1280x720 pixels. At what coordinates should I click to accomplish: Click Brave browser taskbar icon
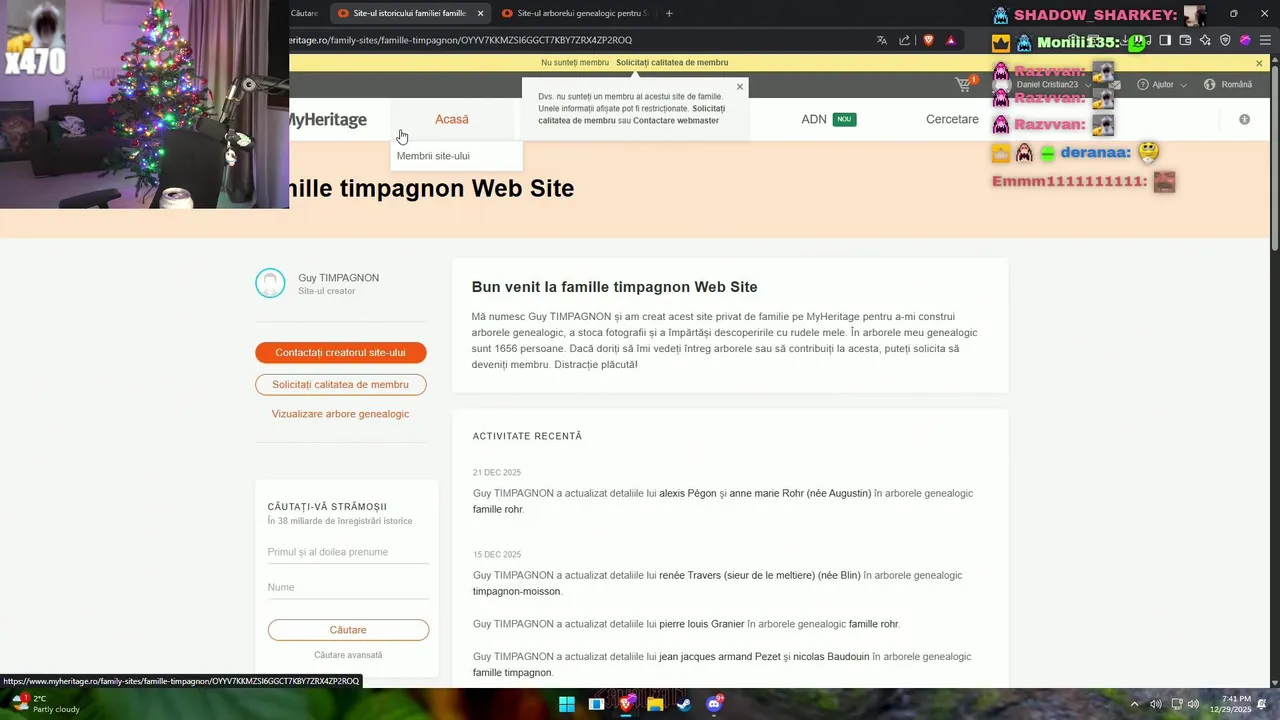click(626, 704)
